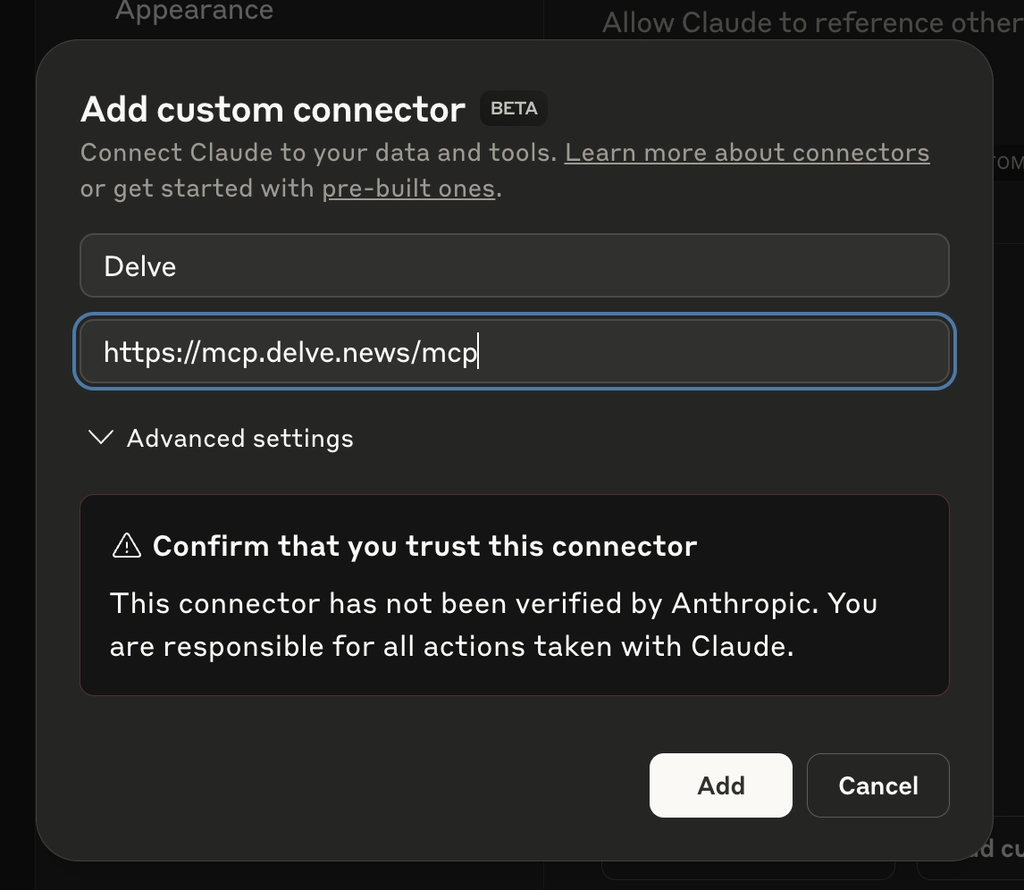Cancel adding the custom connector
Image resolution: width=1024 pixels, height=890 pixels.
877,785
